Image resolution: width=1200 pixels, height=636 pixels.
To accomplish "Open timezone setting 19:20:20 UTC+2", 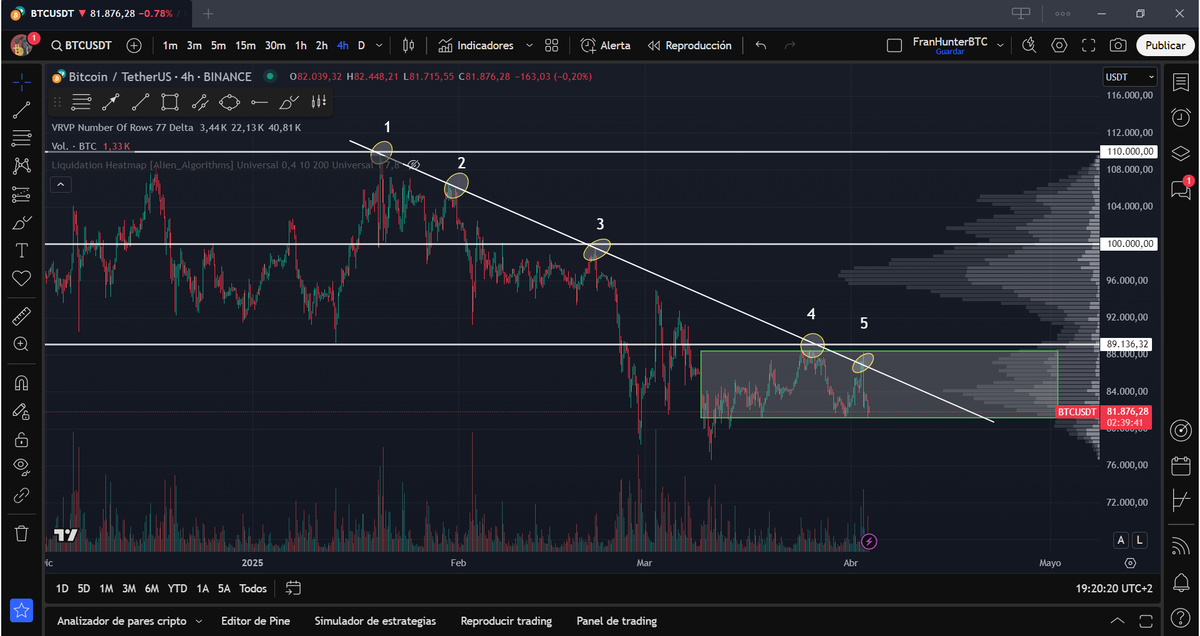I will tap(1114, 589).
